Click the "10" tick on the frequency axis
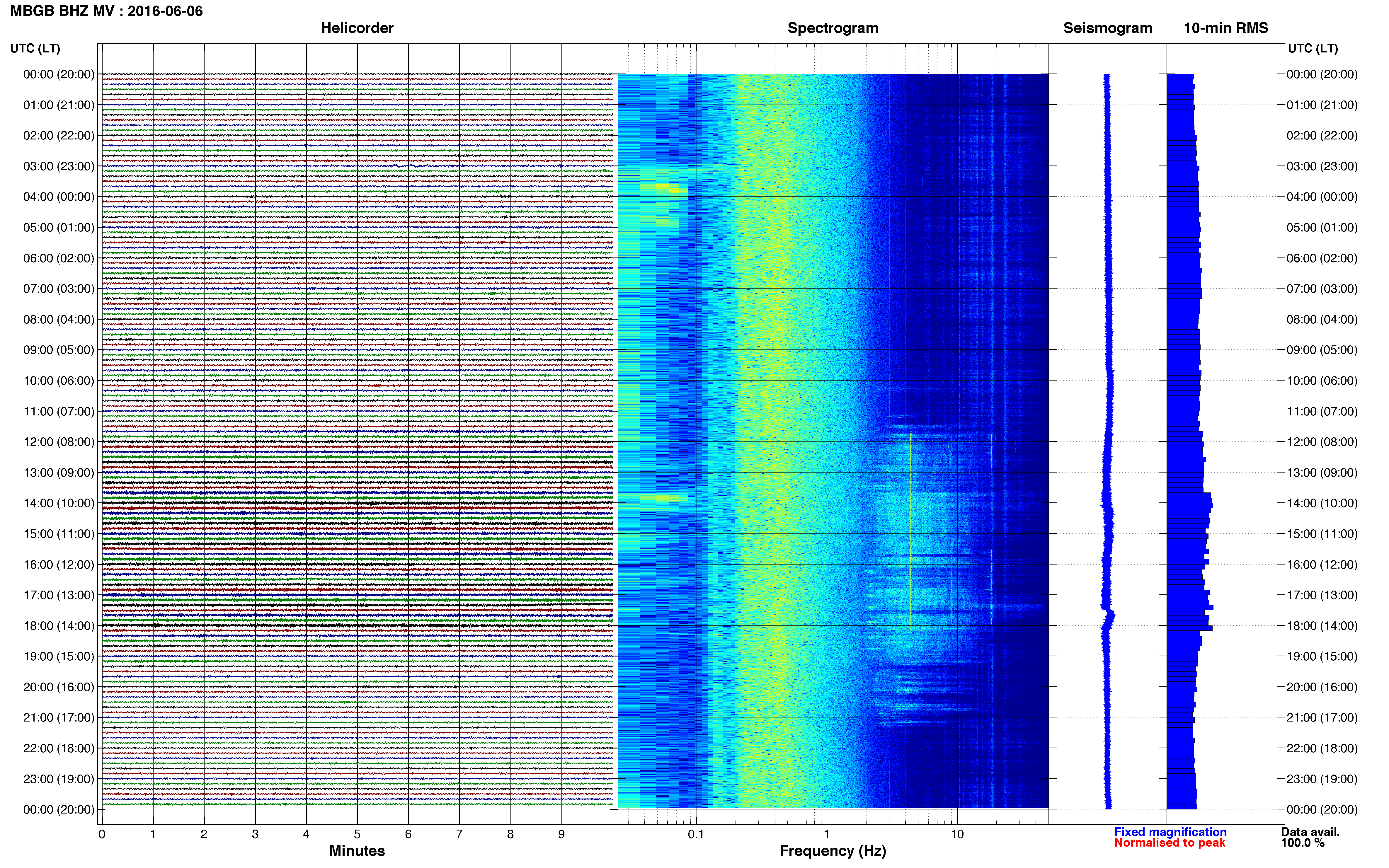This screenshot has width=1389, height=868. tap(957, 834)
